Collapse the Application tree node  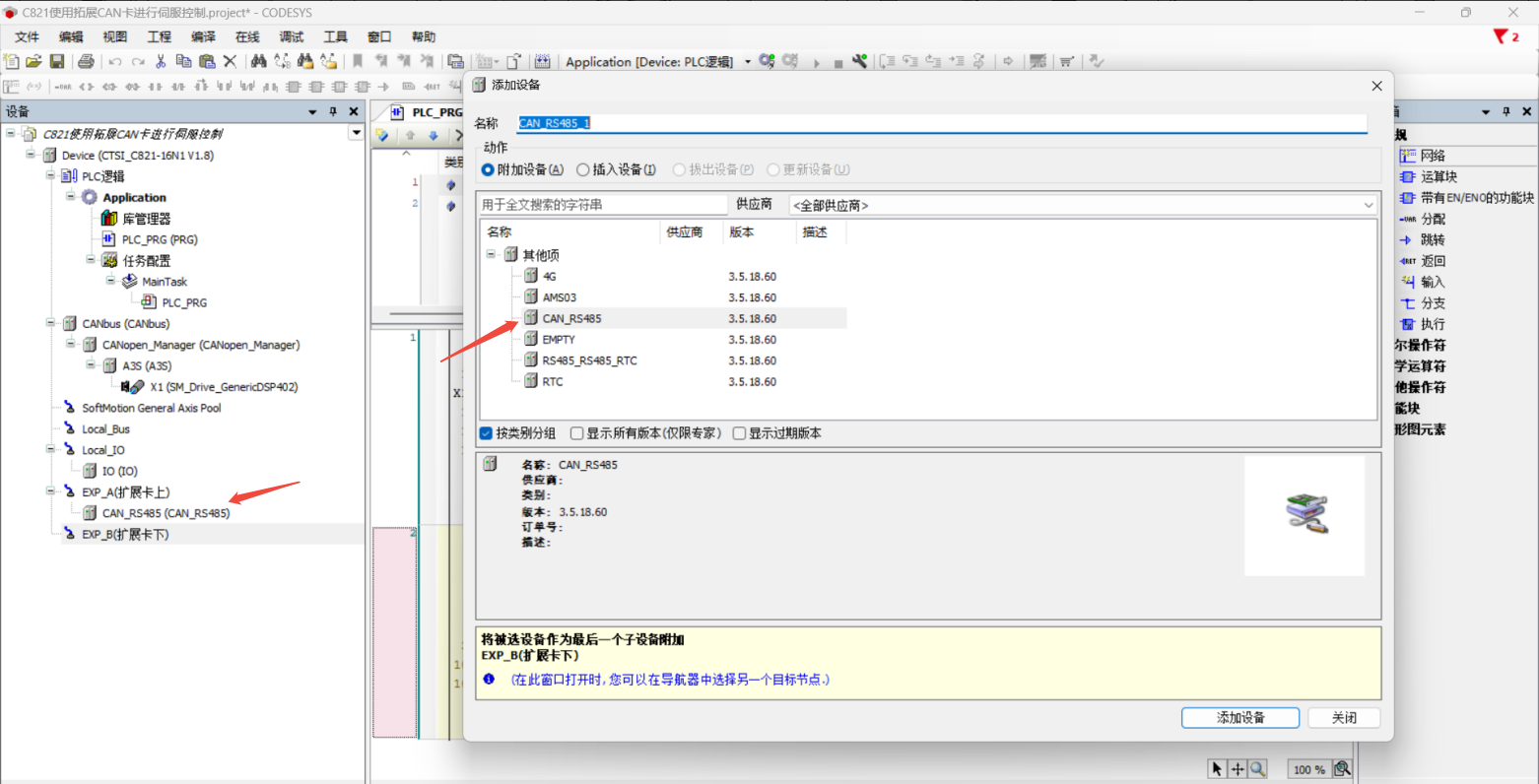point(71,197)
